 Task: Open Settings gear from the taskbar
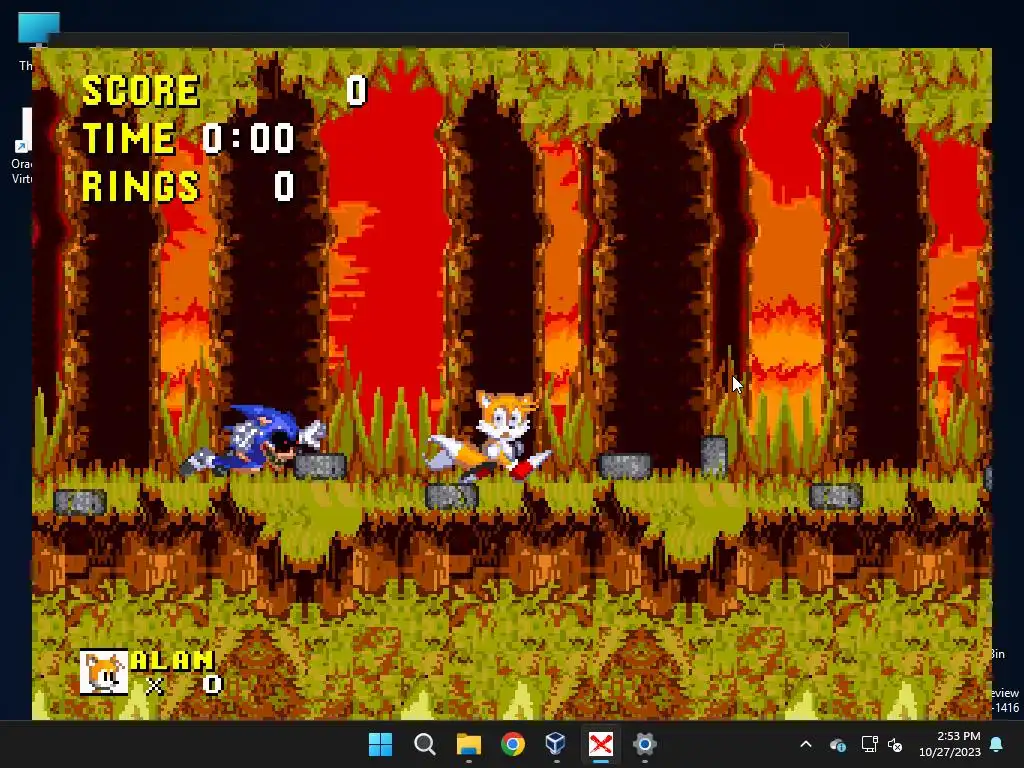(x=644, y=744)
